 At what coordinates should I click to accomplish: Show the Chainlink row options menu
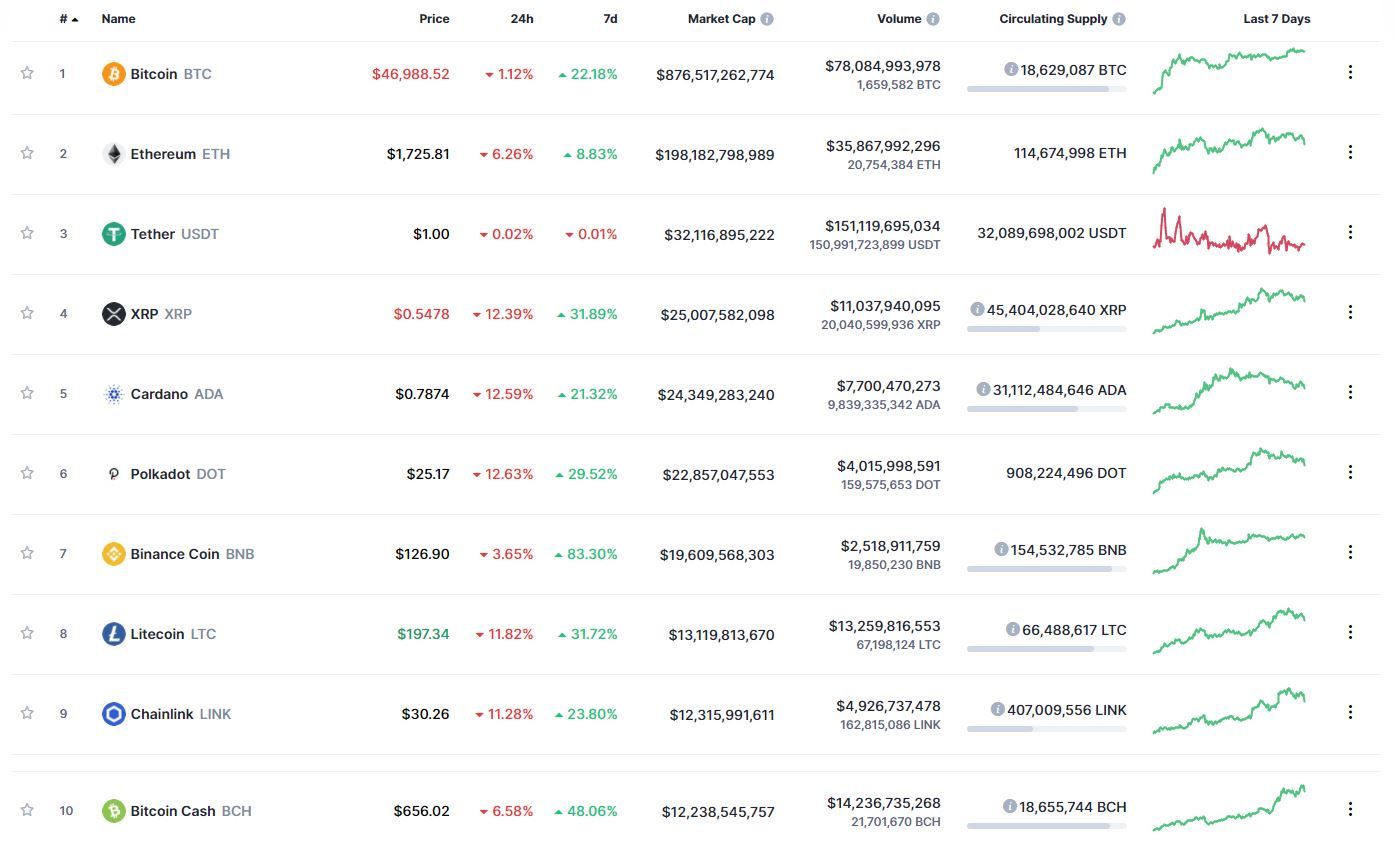coord(1350,712)
